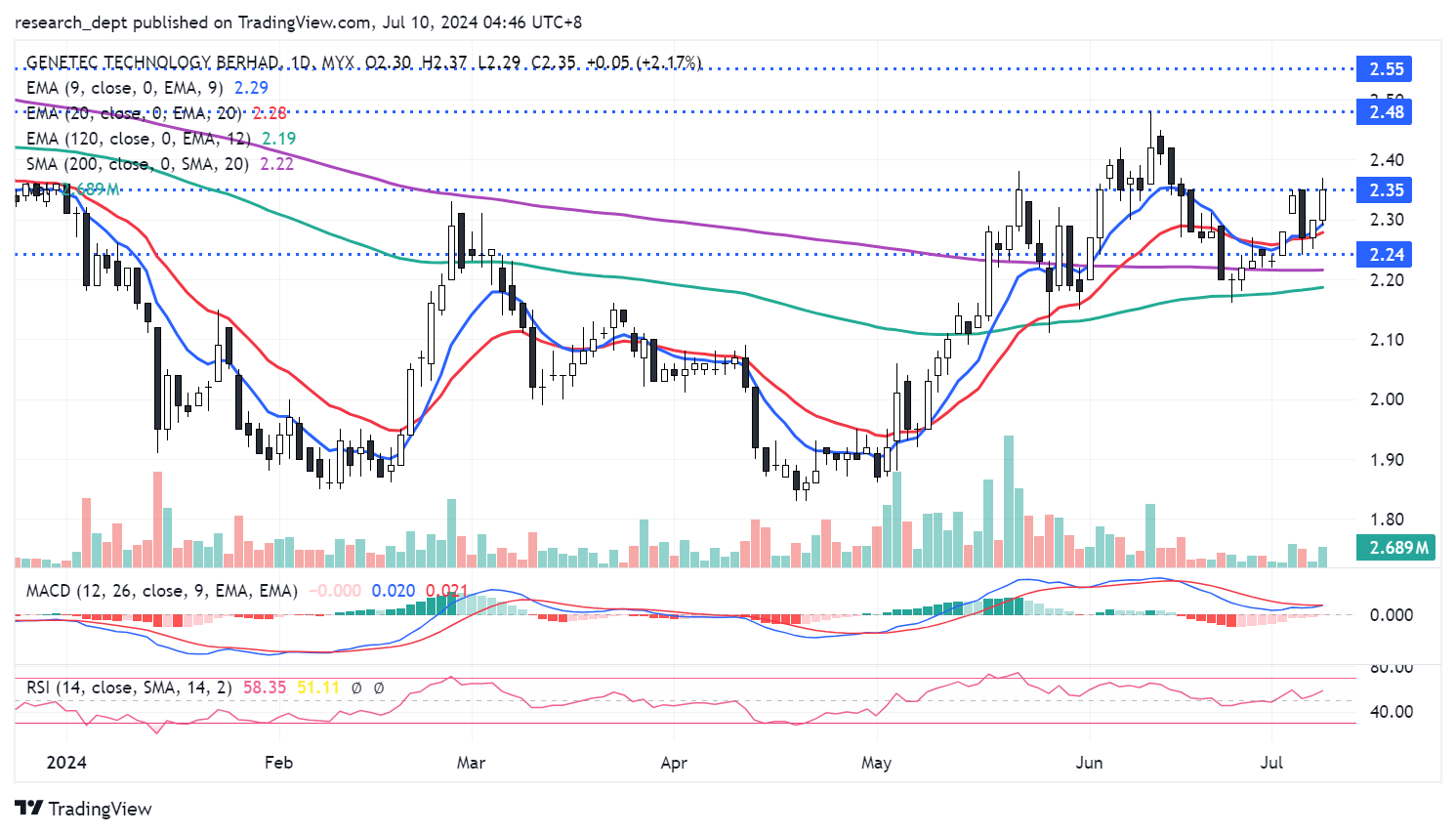The height and width of the screenshot is (834, 1456).
Task: Select the 2.24 support price label
Action: 1385,255
